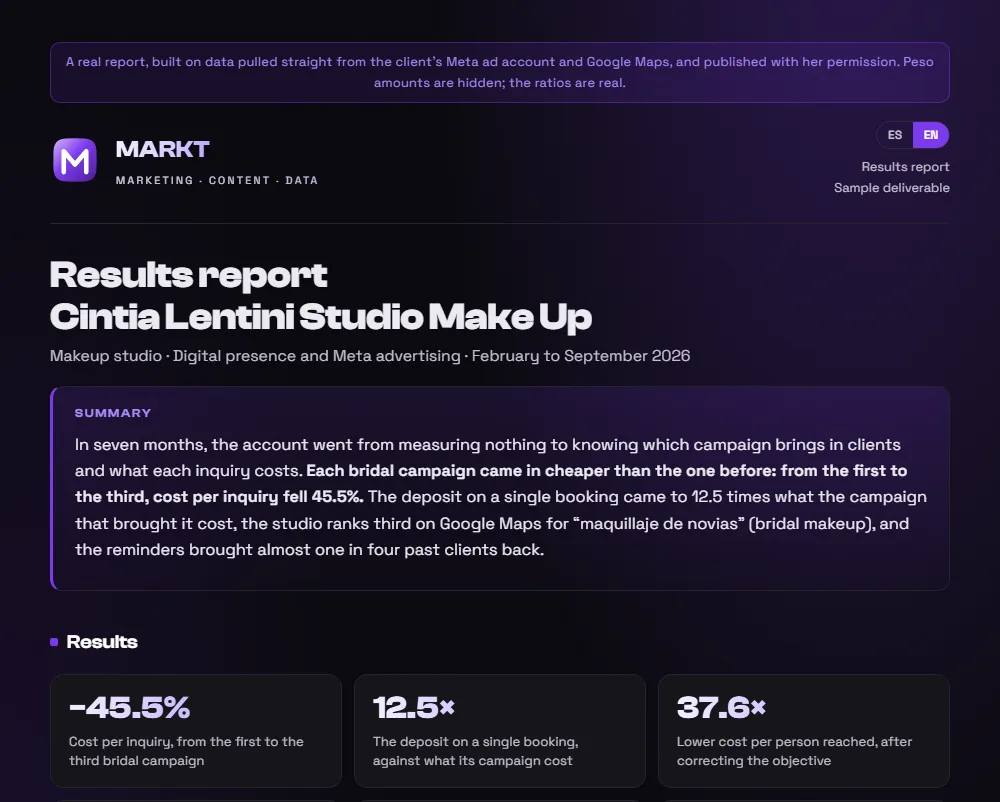Click 'cost per inquiry fell 45.5%' bold text
Viewport: 1000px width, 802px height.
[258, 497]
